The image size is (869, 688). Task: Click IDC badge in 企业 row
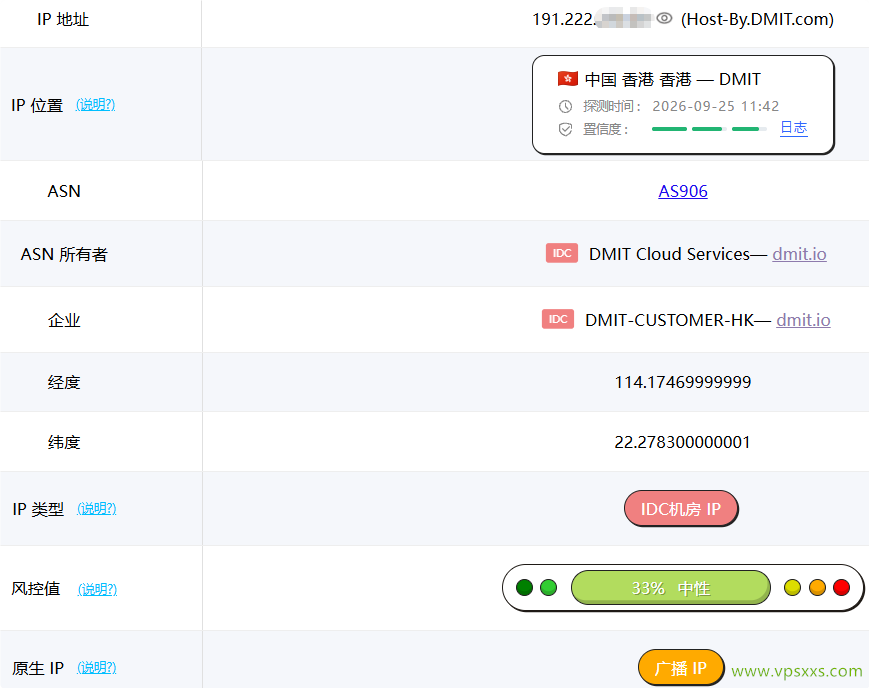tap(558, 319)
